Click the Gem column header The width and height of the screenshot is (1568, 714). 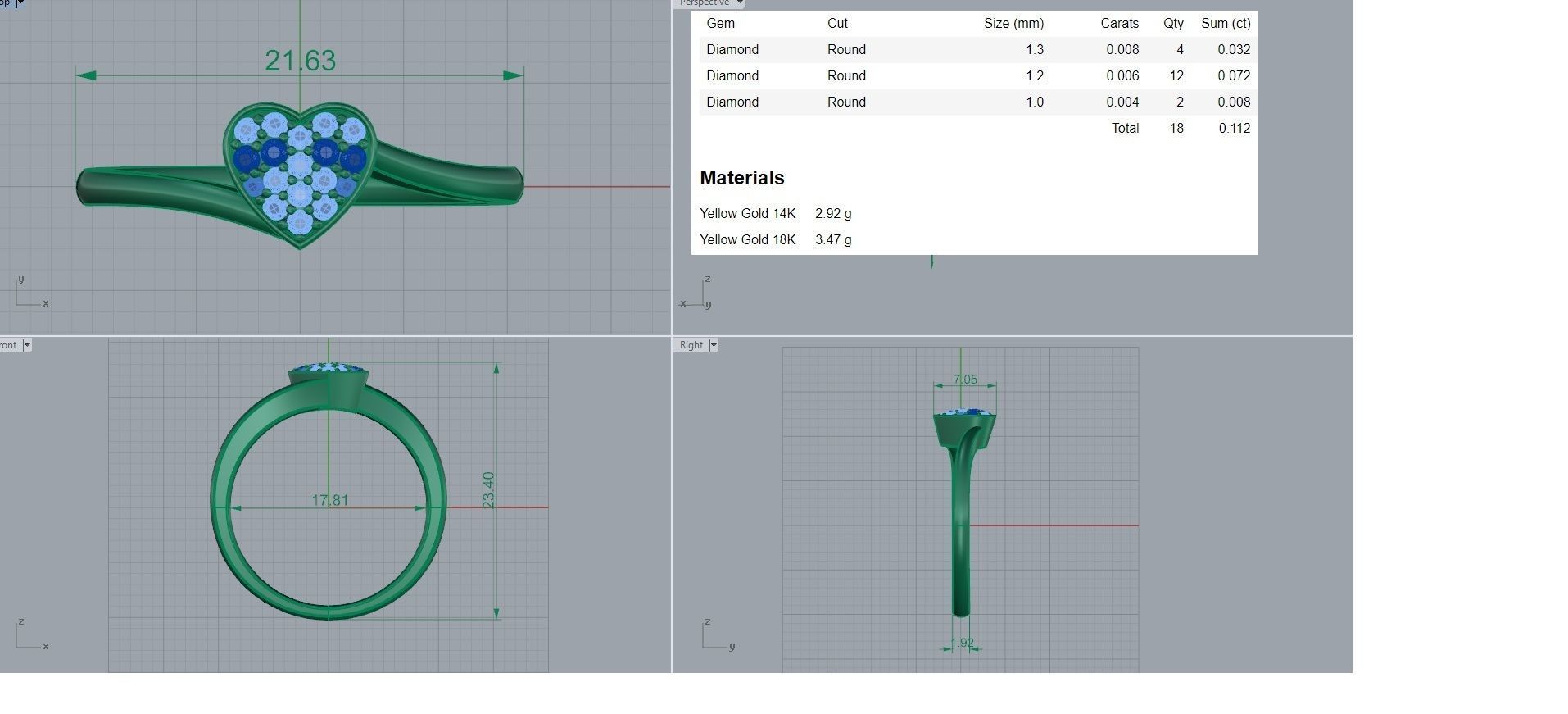point(721,24)
